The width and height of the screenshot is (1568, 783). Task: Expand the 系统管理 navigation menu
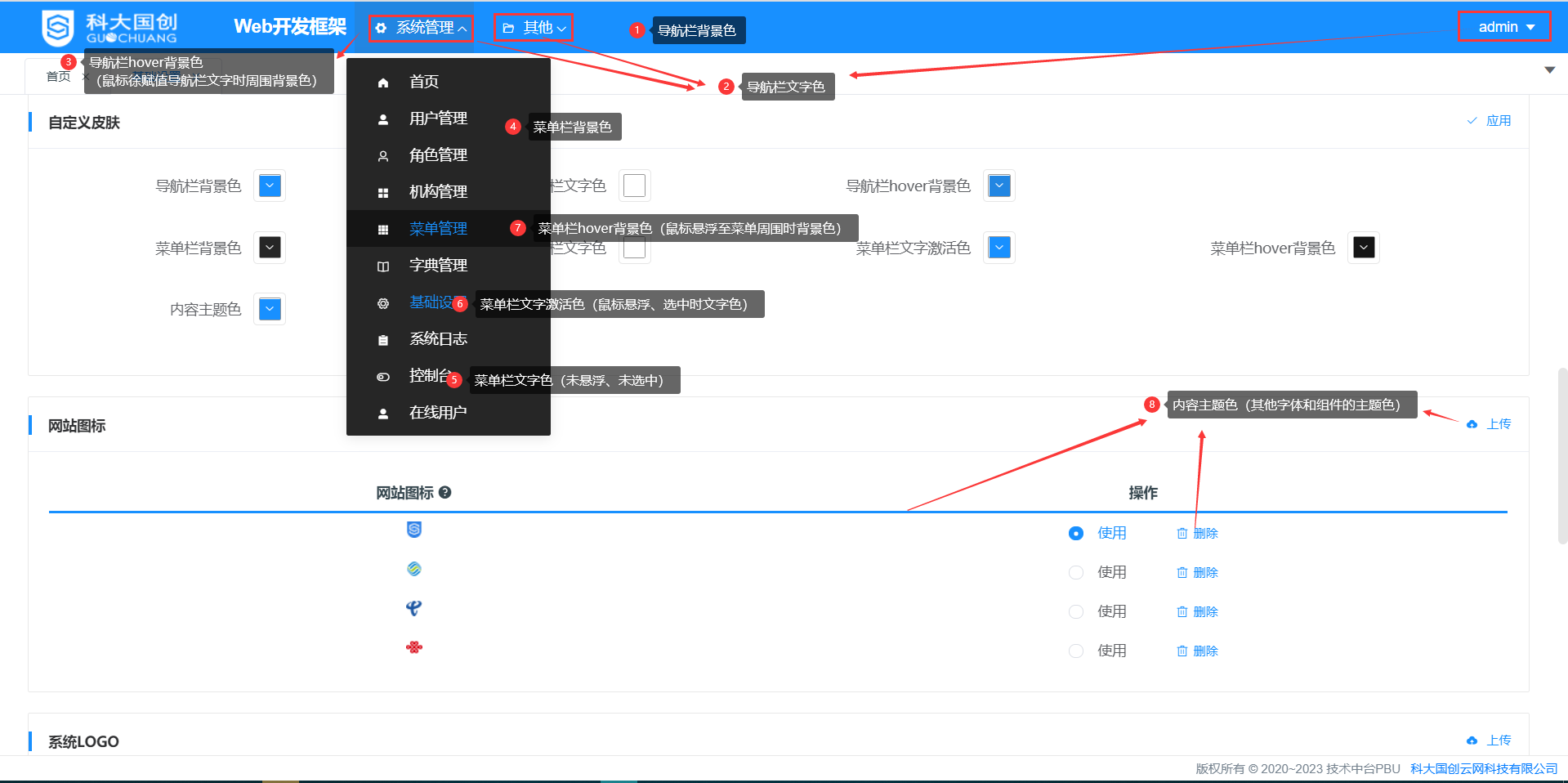point(421,28)
